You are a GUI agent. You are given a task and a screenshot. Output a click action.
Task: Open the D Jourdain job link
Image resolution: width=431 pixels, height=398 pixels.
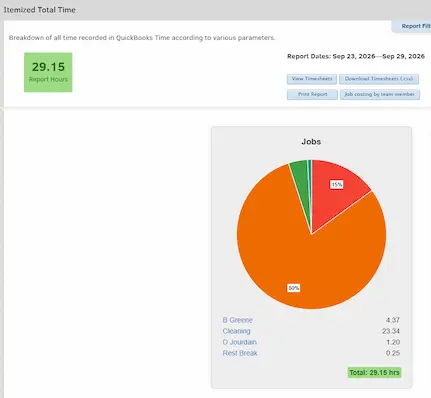(240, 342)
